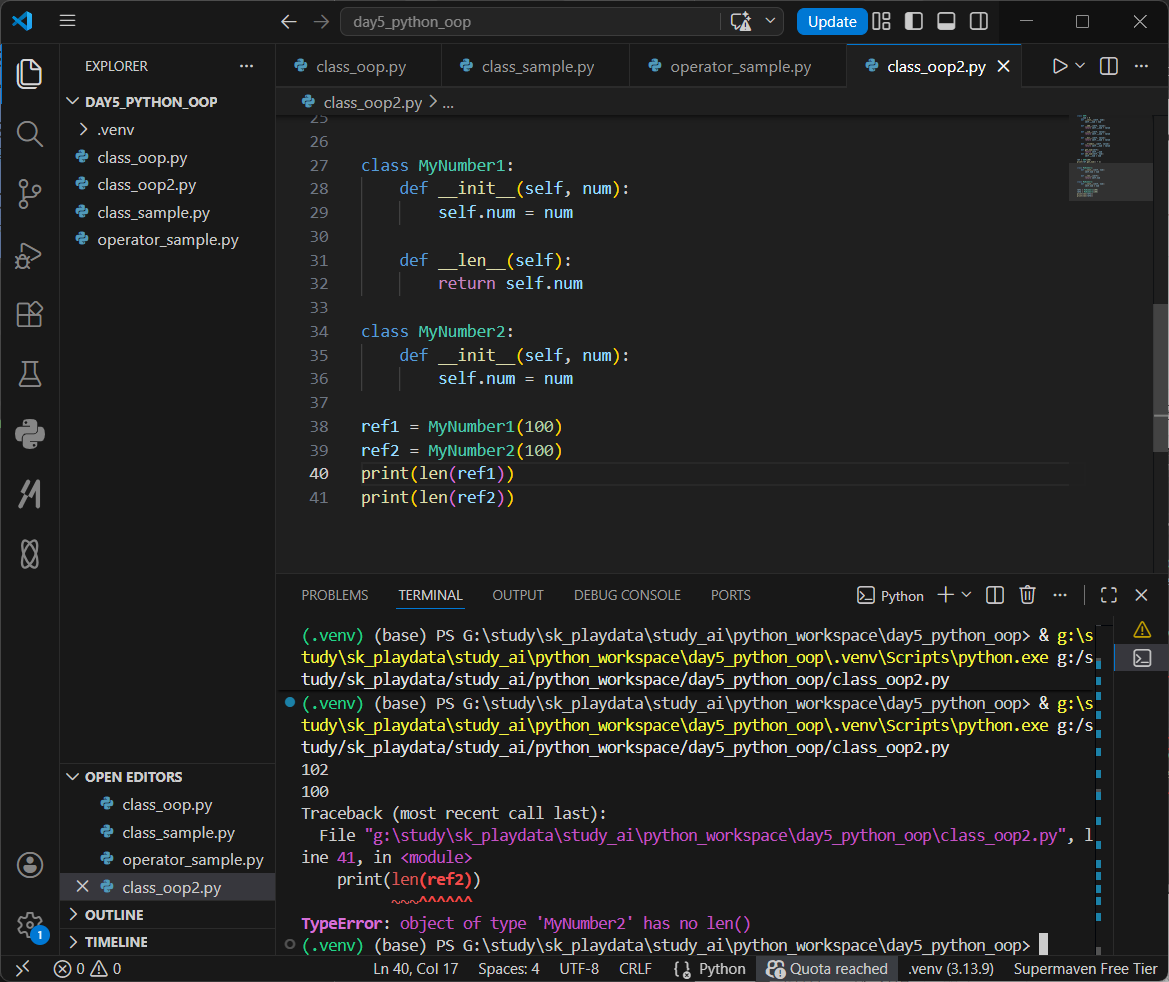Open operator_sample.py in the file tree
The height and width of the screenshot is (982, 1169).
[x=167, y=239]
